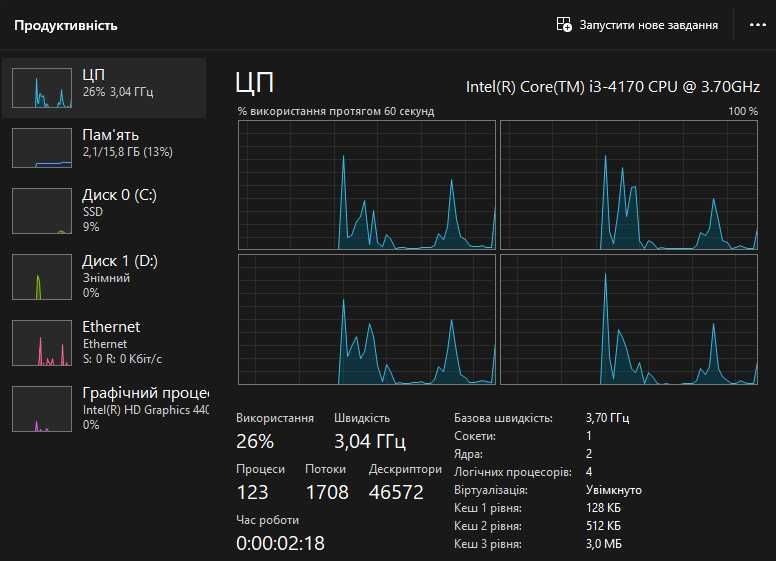Click the 'Процеси' label
The image size is (776, 561).
pyautogui.click(x=260, y=469)
